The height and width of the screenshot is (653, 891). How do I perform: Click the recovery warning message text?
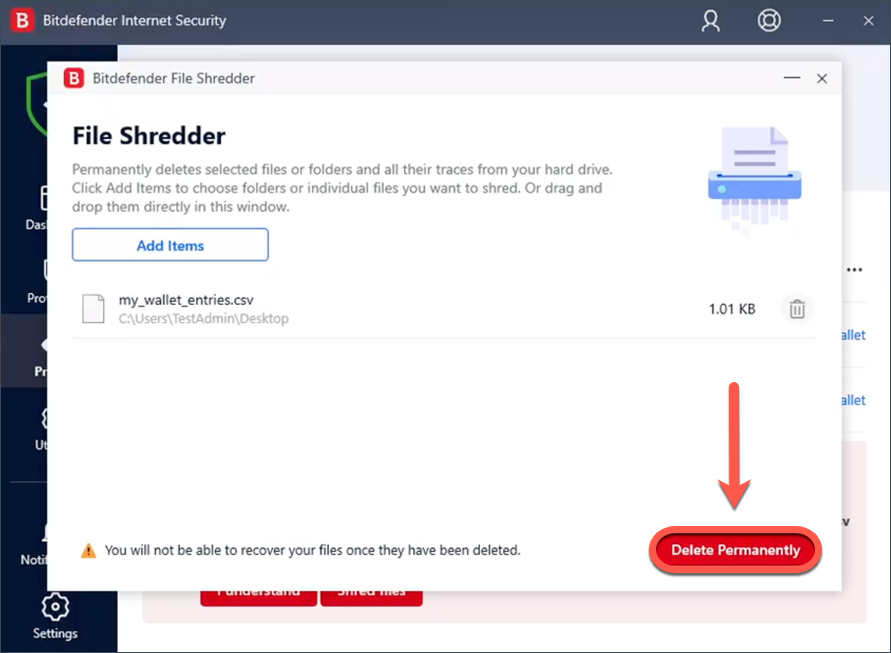313,550
